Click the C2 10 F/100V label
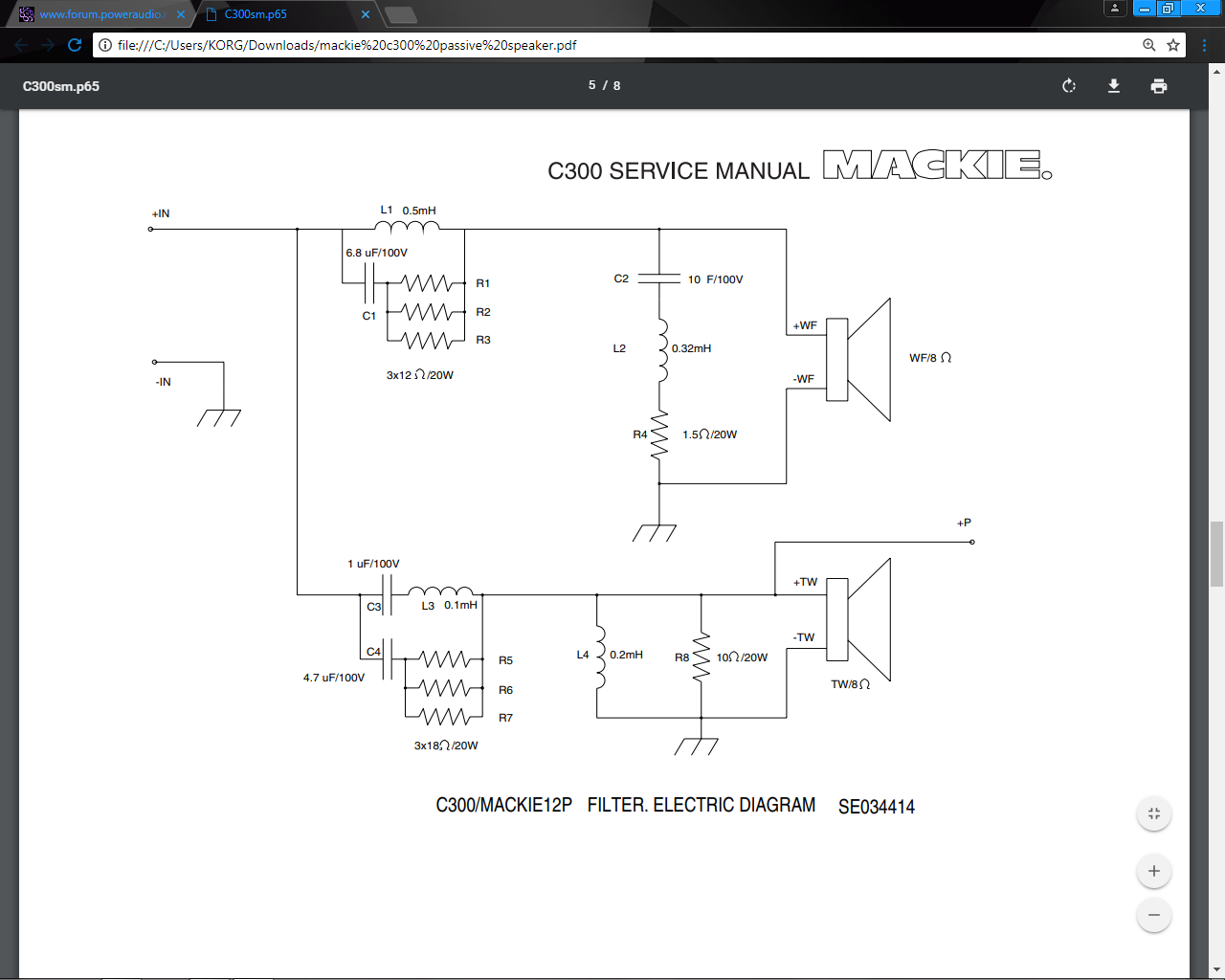The height and width of the screenshot is (980, 1225). pos(678,279)
